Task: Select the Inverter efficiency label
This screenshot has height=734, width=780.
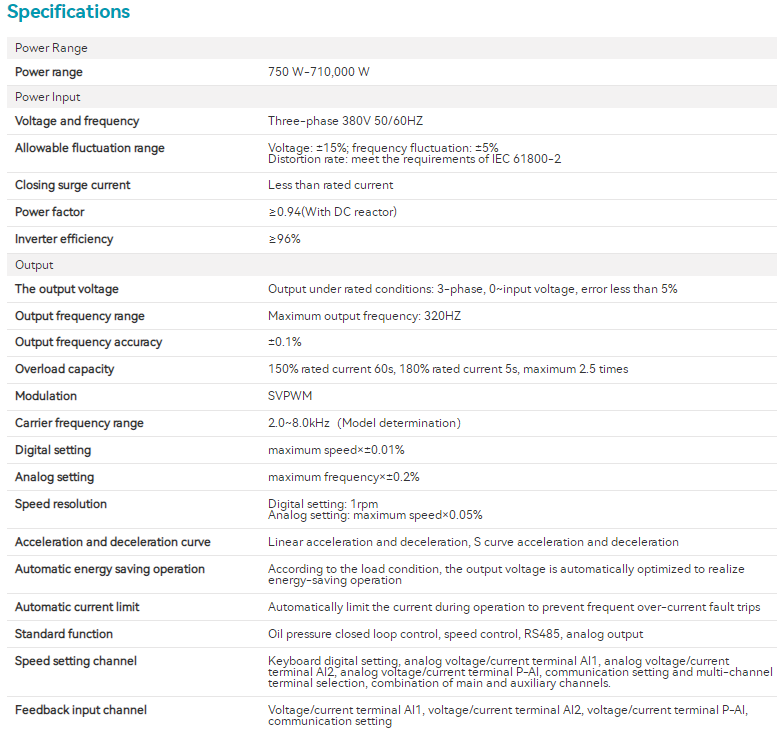Action: coord(64,239)
